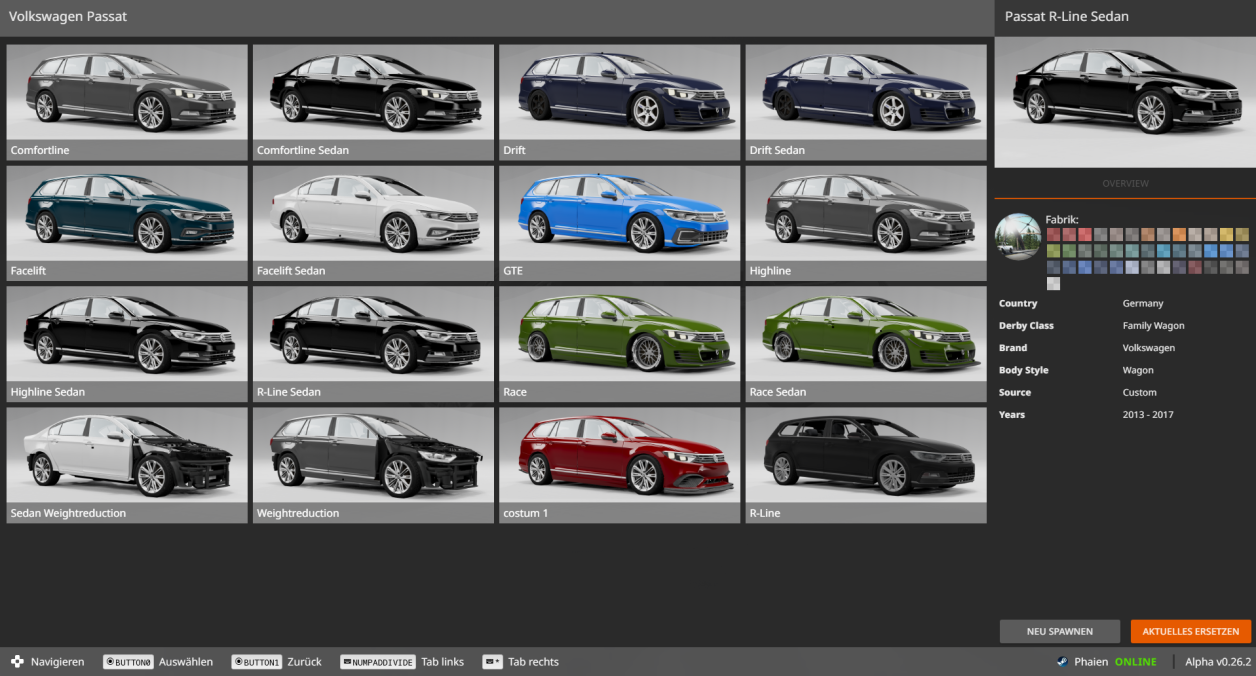1256x676 pixels.
Task: Select the teal Facelift wagon
Action: [x=127, y=223]
